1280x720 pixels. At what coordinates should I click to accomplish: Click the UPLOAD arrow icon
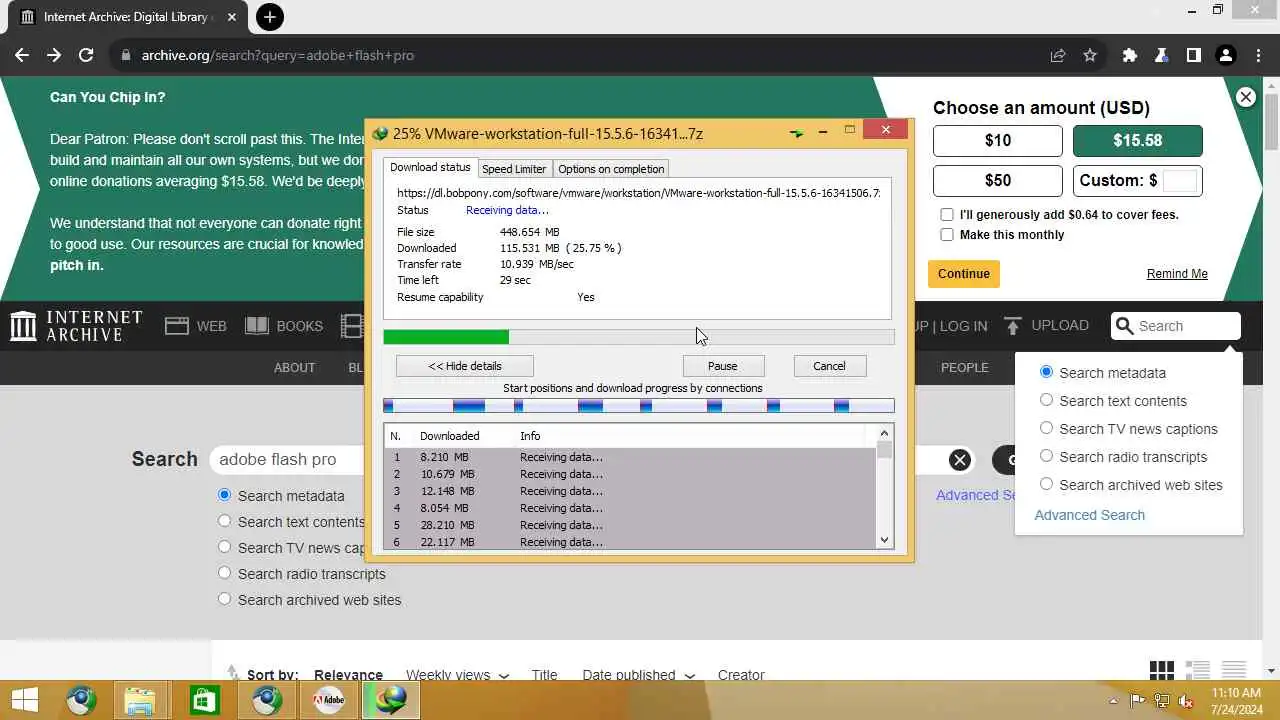1013,326
